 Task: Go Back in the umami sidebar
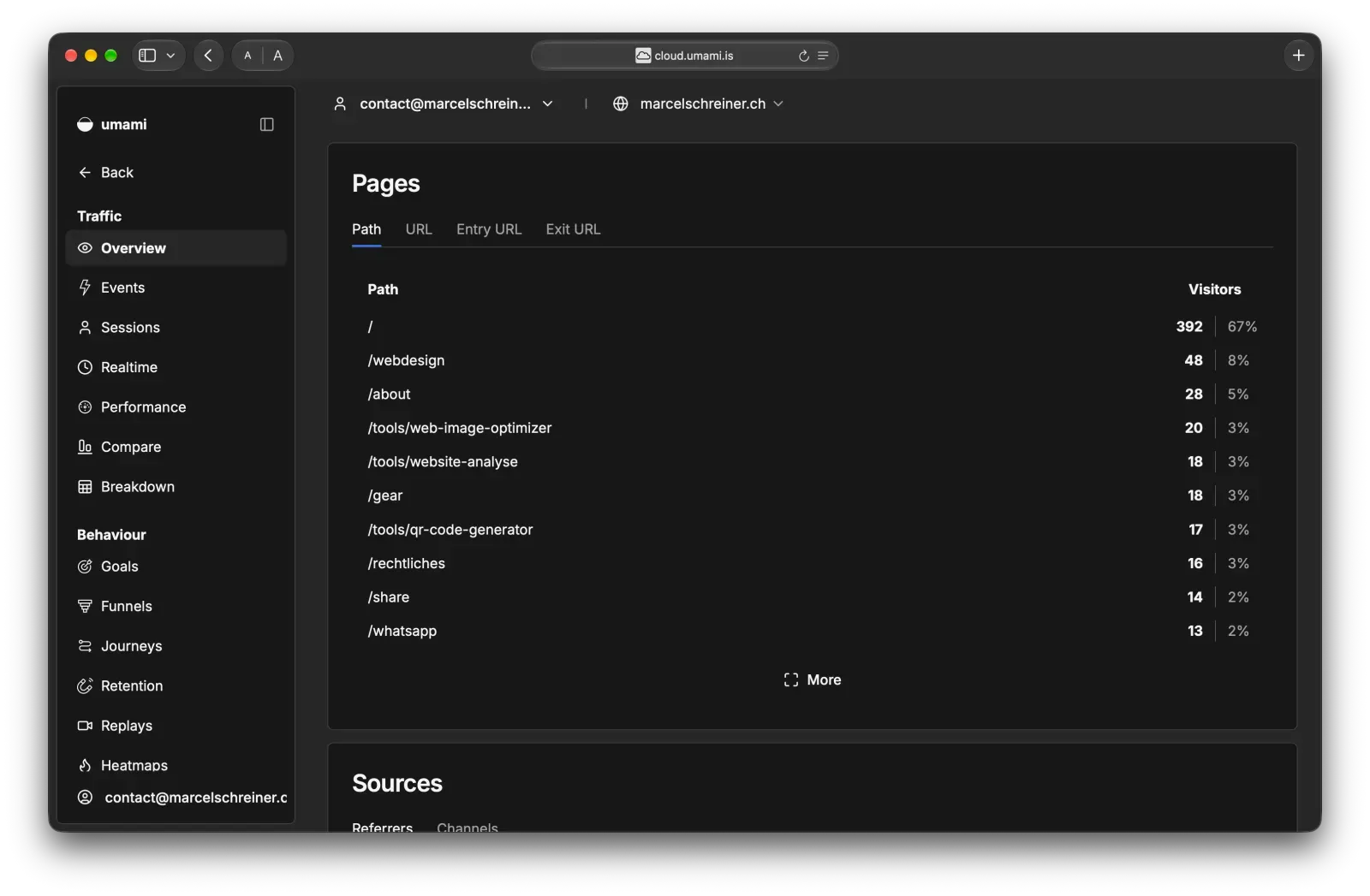106,173
